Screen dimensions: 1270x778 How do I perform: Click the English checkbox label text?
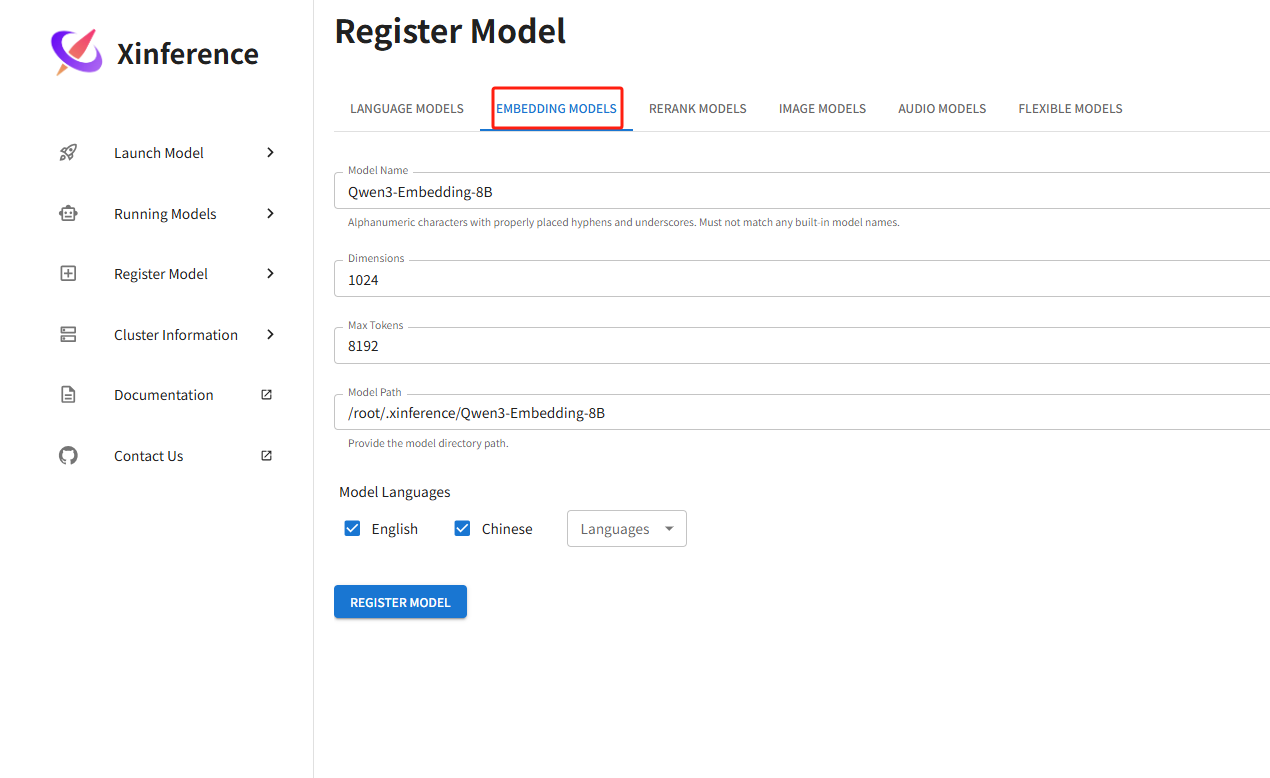pos(395,529)
